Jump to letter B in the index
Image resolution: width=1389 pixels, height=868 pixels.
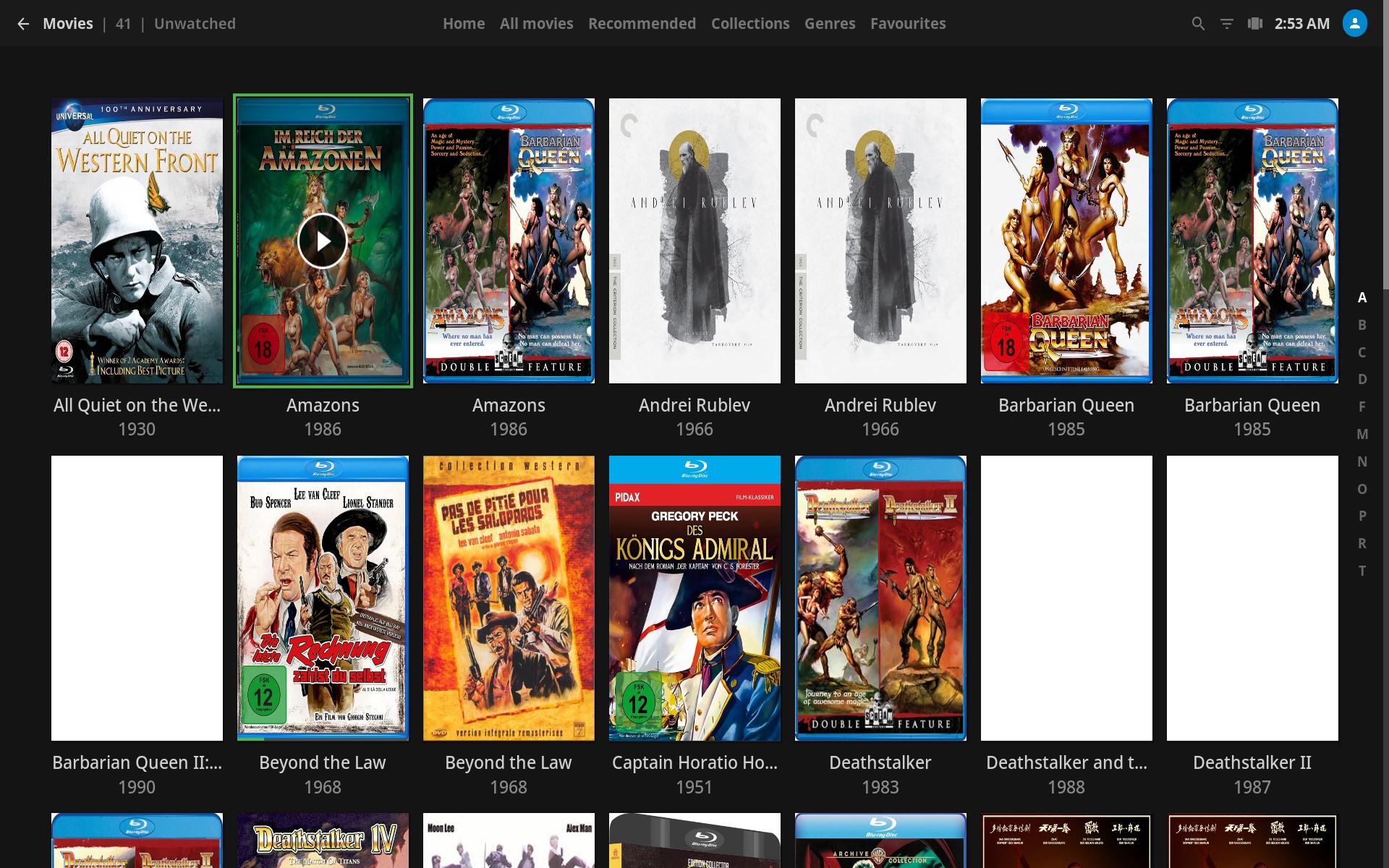(x=1362, y=325)
